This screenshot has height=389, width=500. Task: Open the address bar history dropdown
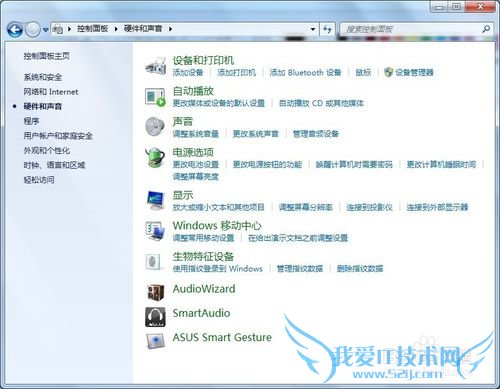point(313,29)
